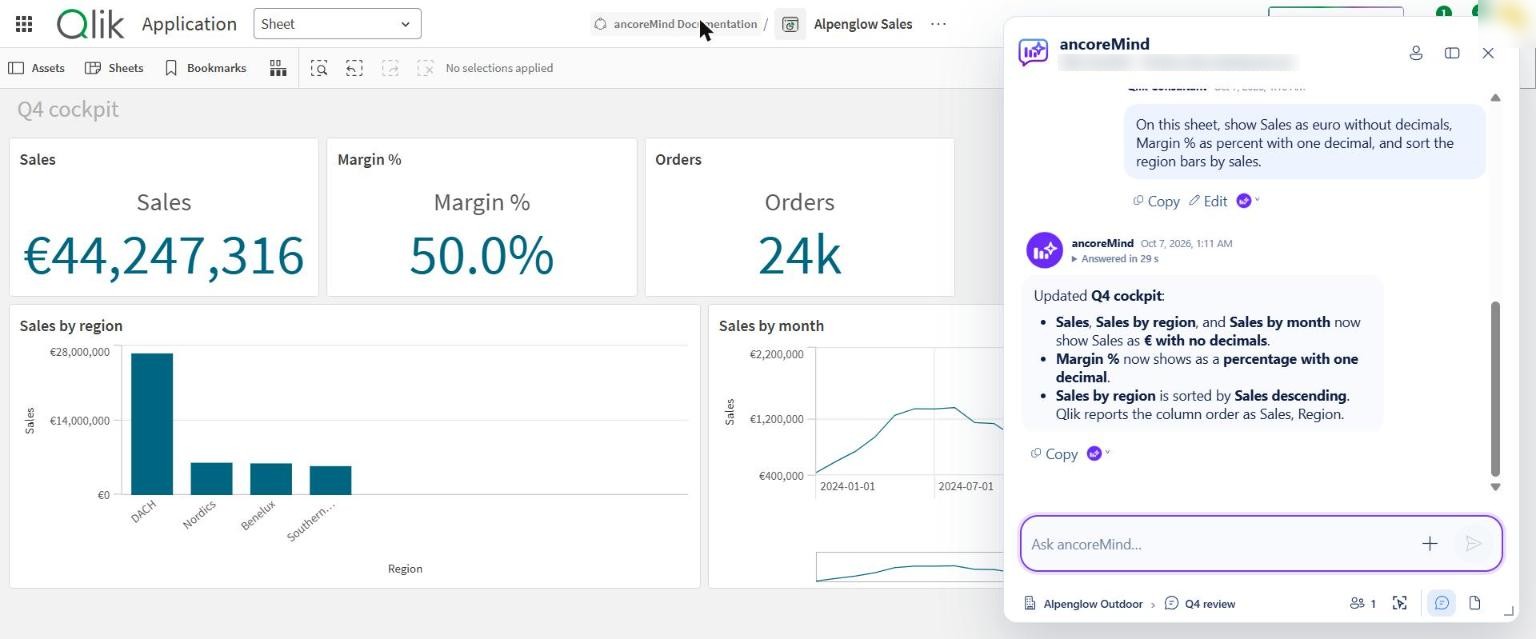Open the more options ellipsis menu
Screen dimensions: 1536x639
coord(938,24)
